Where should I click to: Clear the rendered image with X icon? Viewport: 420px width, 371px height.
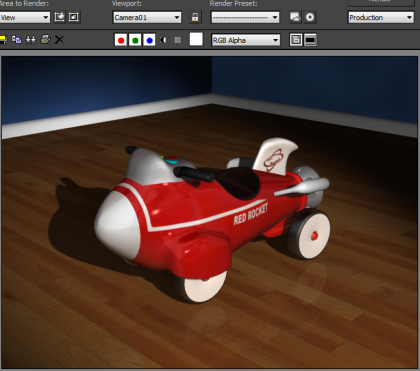pyautogui.click(x=59, y=40)
